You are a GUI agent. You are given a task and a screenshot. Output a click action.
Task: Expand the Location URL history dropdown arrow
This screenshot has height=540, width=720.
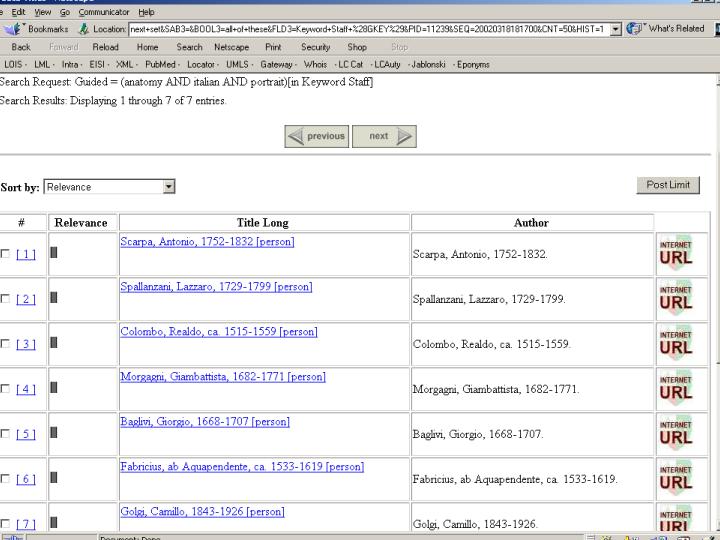[x=615, y=28]
